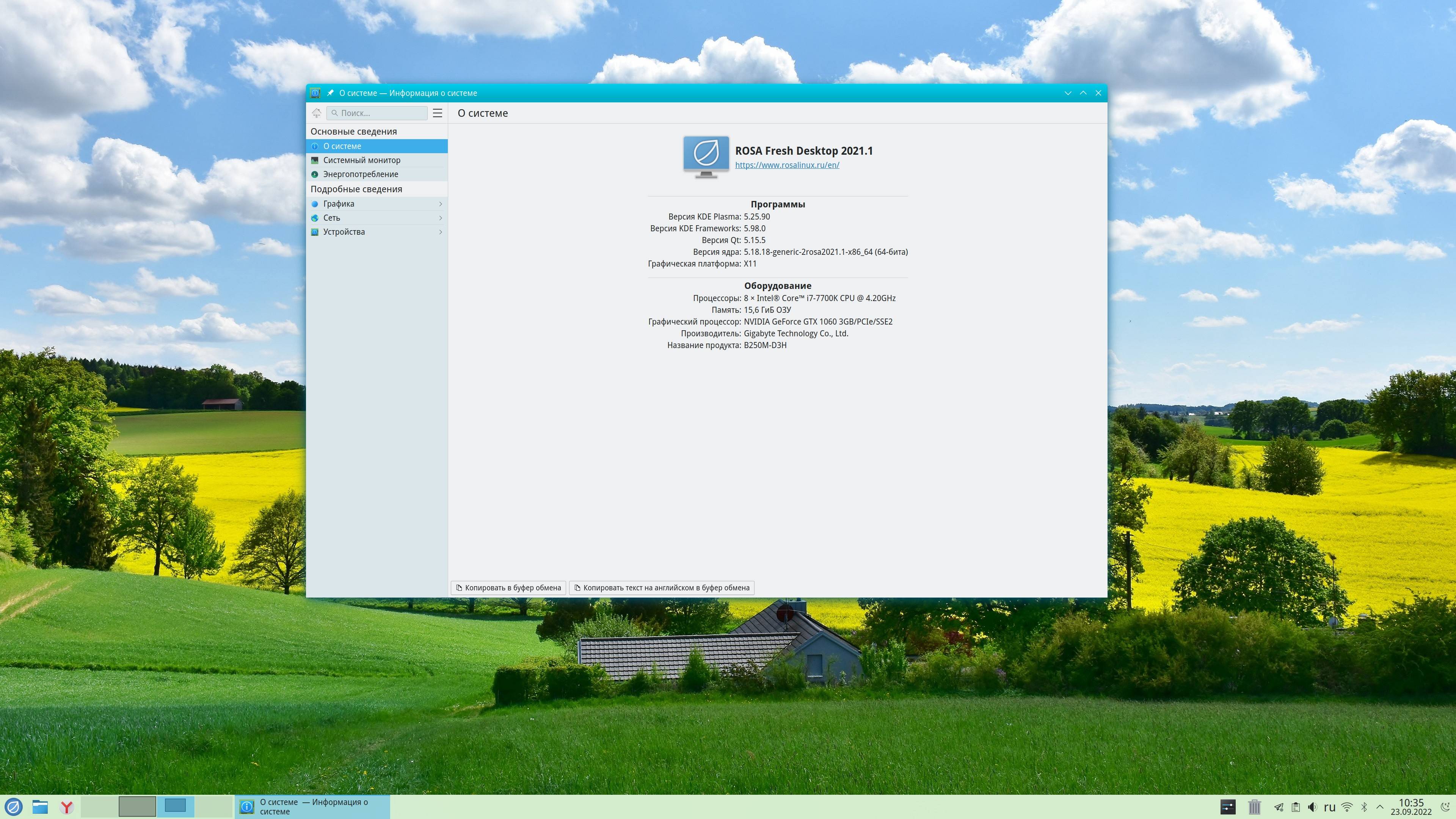Open the trash bin in the panel

click(x=1254, y=806)
